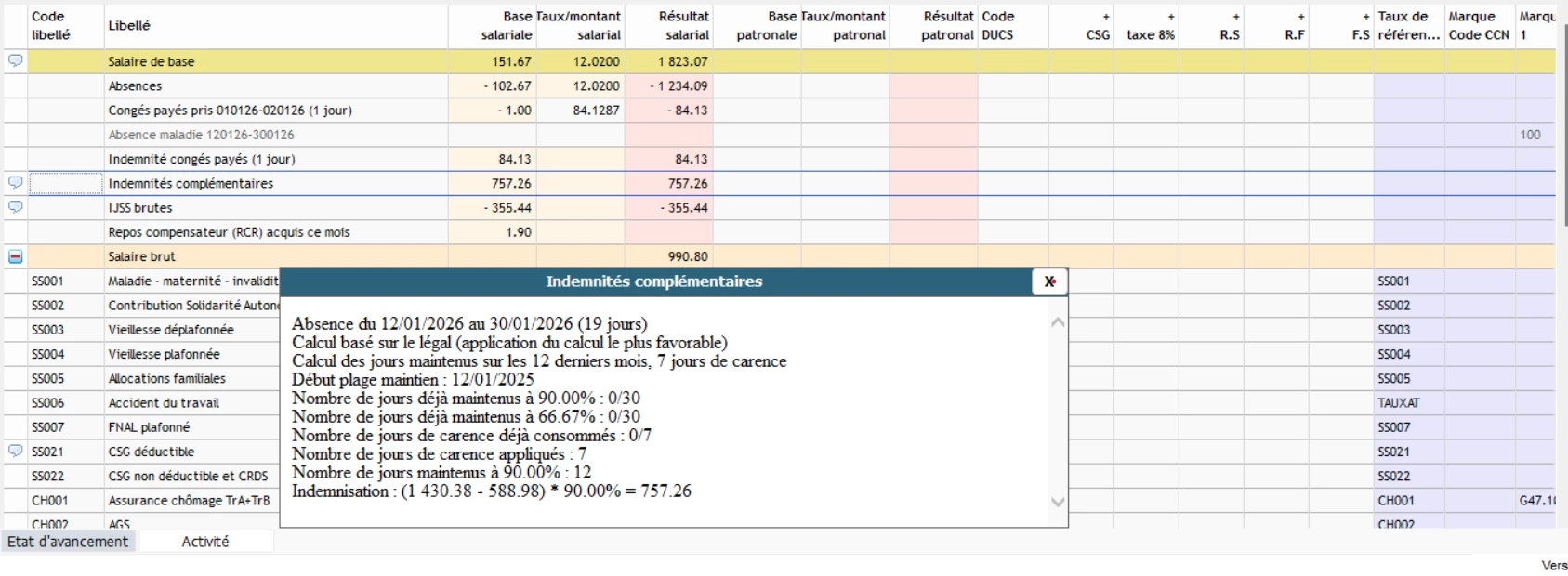
Task: Click the CH001 reference rate cell
Action: [x=1409, y=500]
